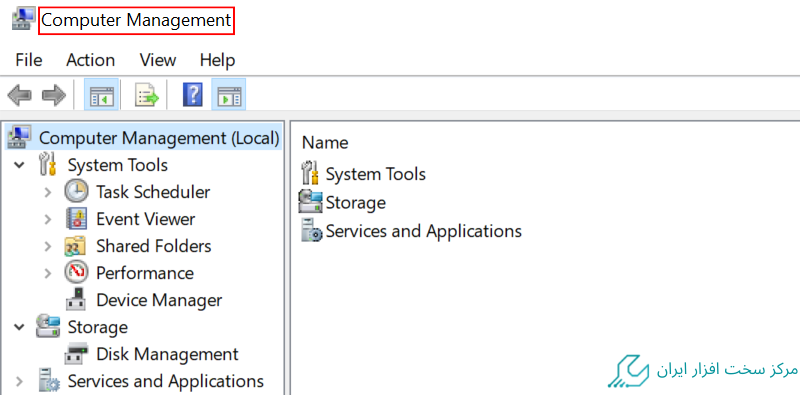Click the Disk Management drive icon
This screenshot has height=395, width=800.
[77, 354]
